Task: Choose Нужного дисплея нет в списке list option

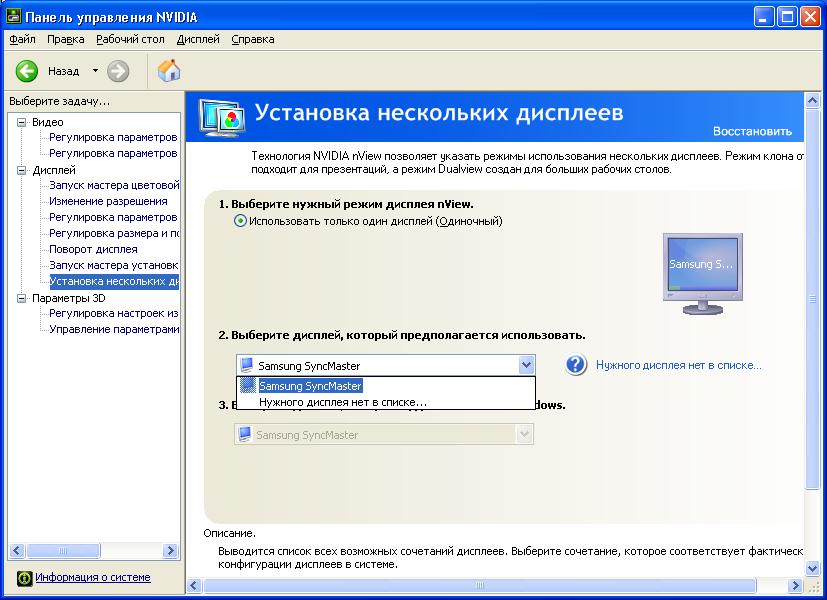Action: coord(386,402)
